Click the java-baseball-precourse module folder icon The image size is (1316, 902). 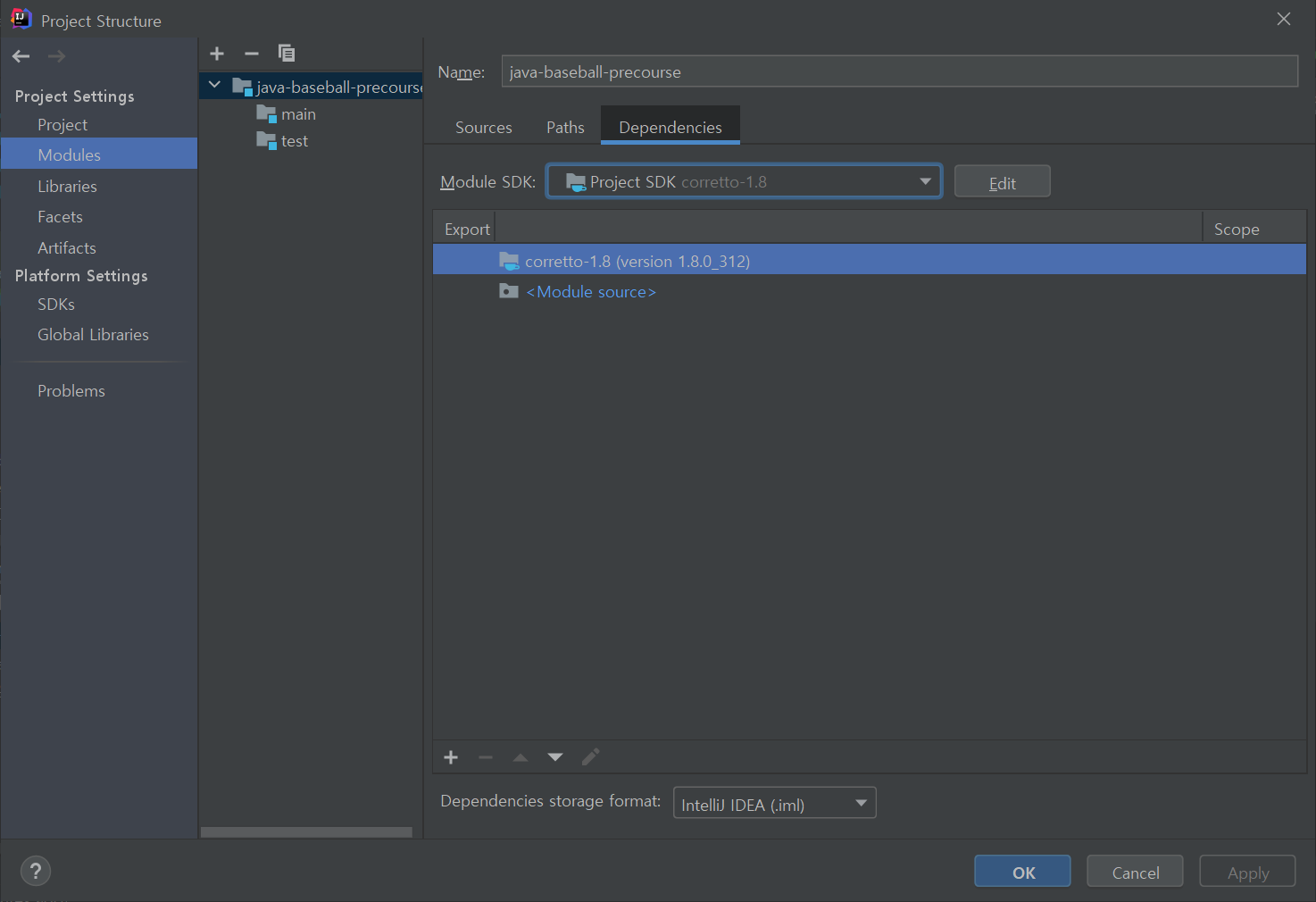click(242, 87)
